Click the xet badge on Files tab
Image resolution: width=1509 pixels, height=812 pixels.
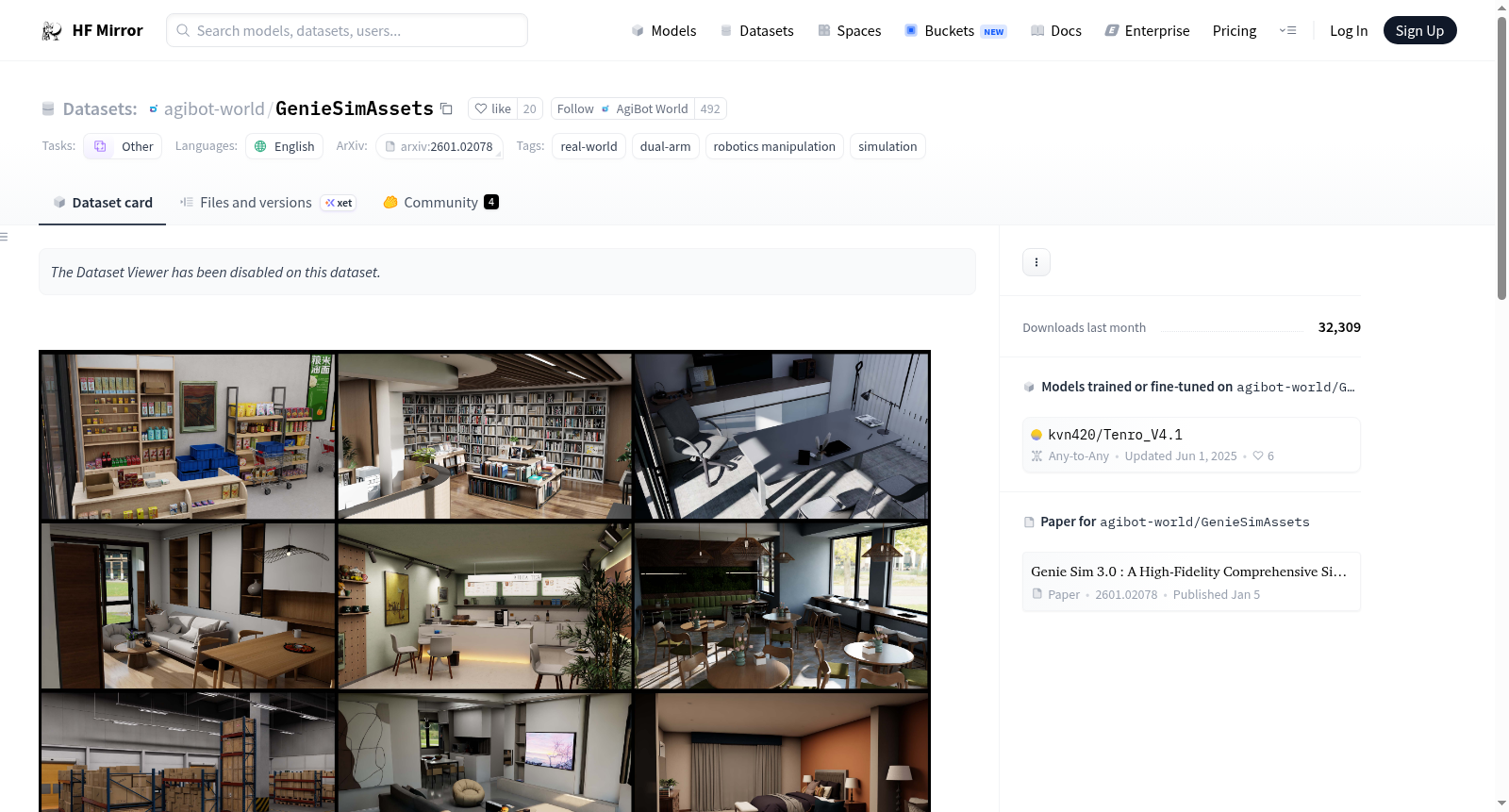point(339,203)
